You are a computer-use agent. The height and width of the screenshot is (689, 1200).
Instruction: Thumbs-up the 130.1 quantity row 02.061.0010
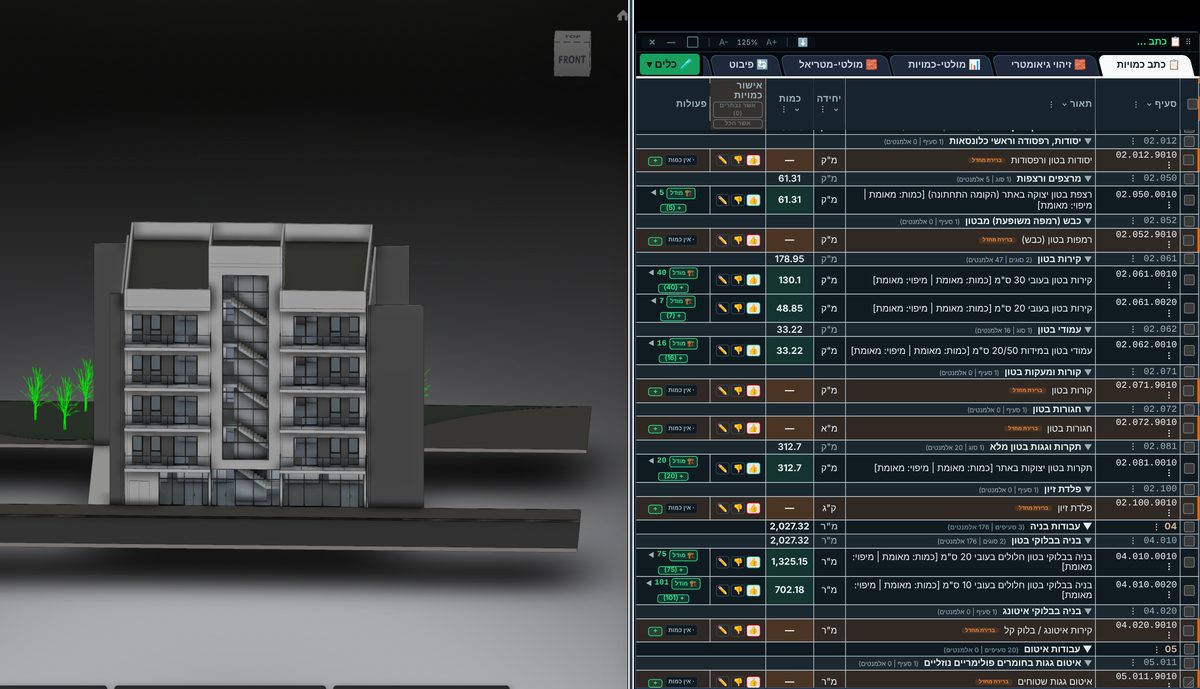point(753,279)
